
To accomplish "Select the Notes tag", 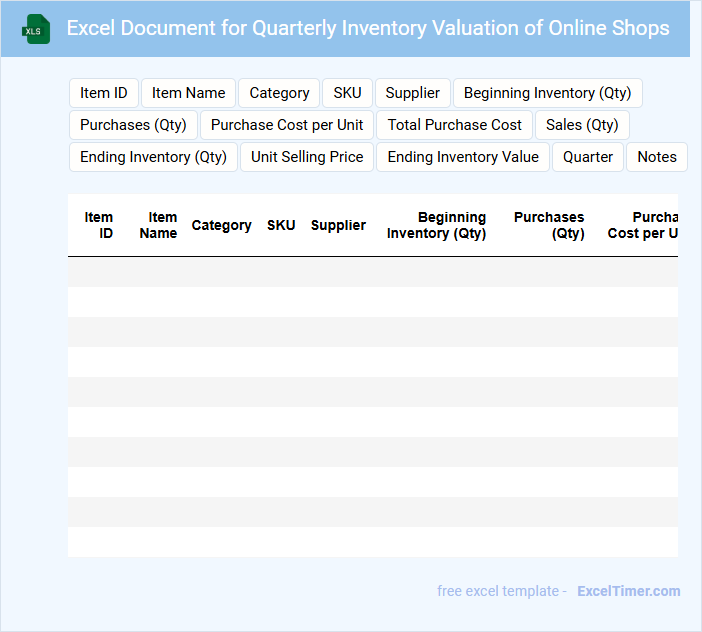I will (x=656, y=157).
